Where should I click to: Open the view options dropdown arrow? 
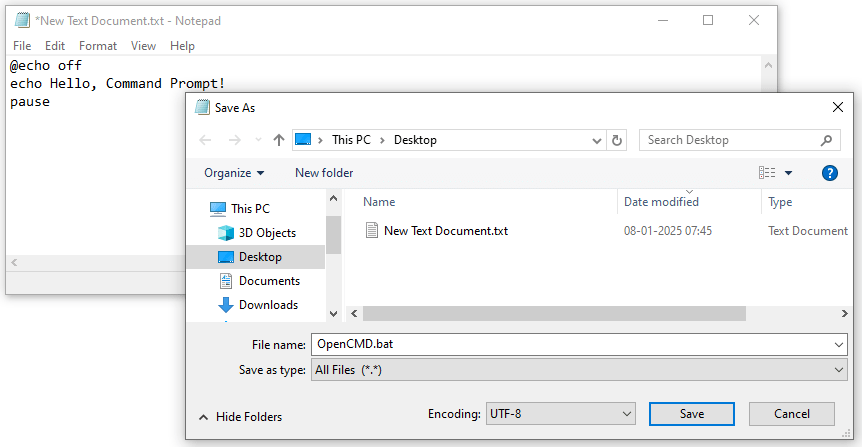[x=788, y=173]
